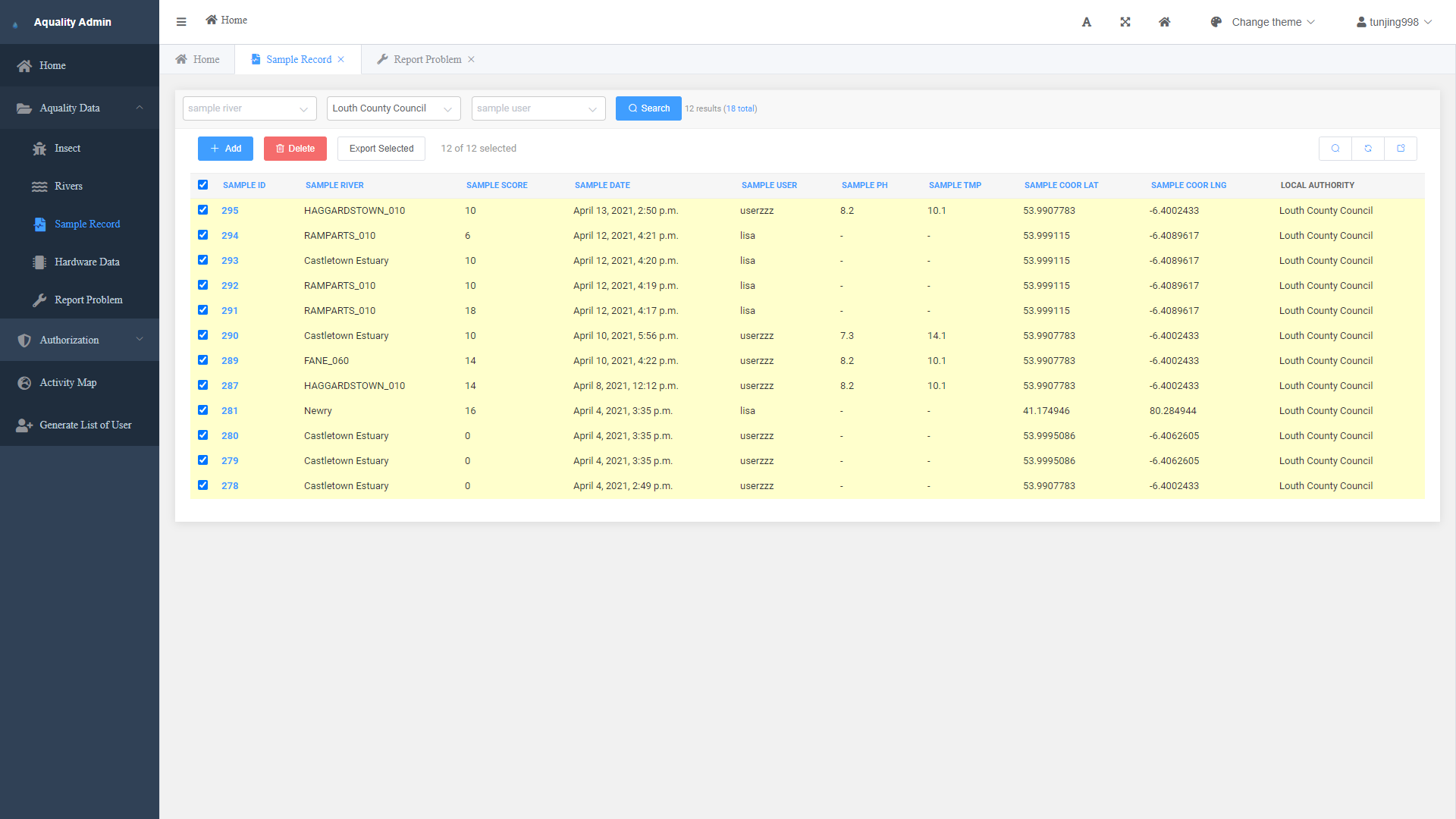Image resolution: width=1456 pixels, height=819 pixels.
Task: Uncheck the checkbox for sample 293
Action: (x=202, y=260)
